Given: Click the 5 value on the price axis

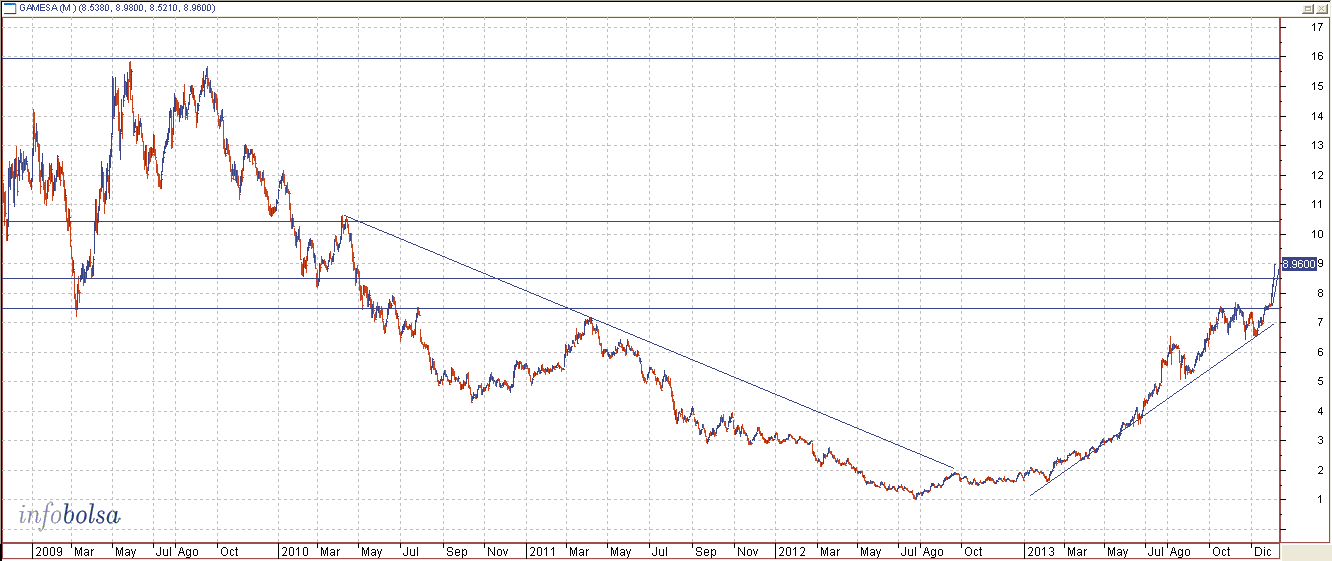Looking at the screenshot, I should [1321, 382].
